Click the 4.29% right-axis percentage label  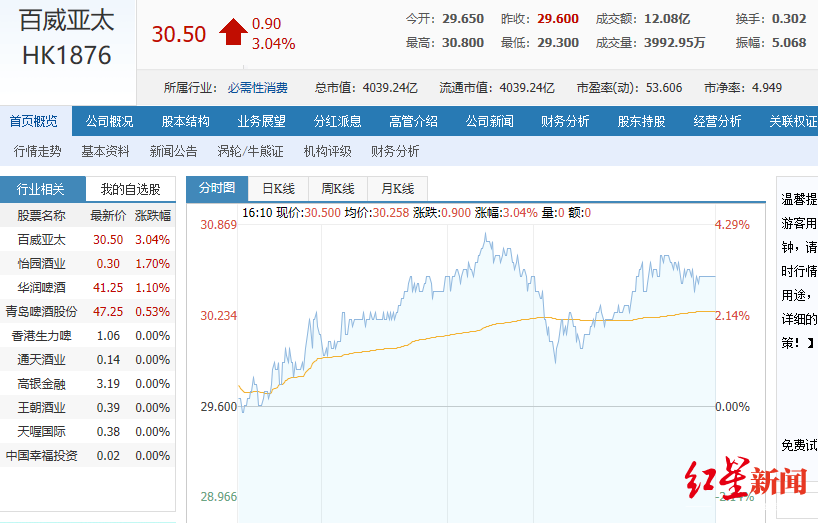(732, 225)
